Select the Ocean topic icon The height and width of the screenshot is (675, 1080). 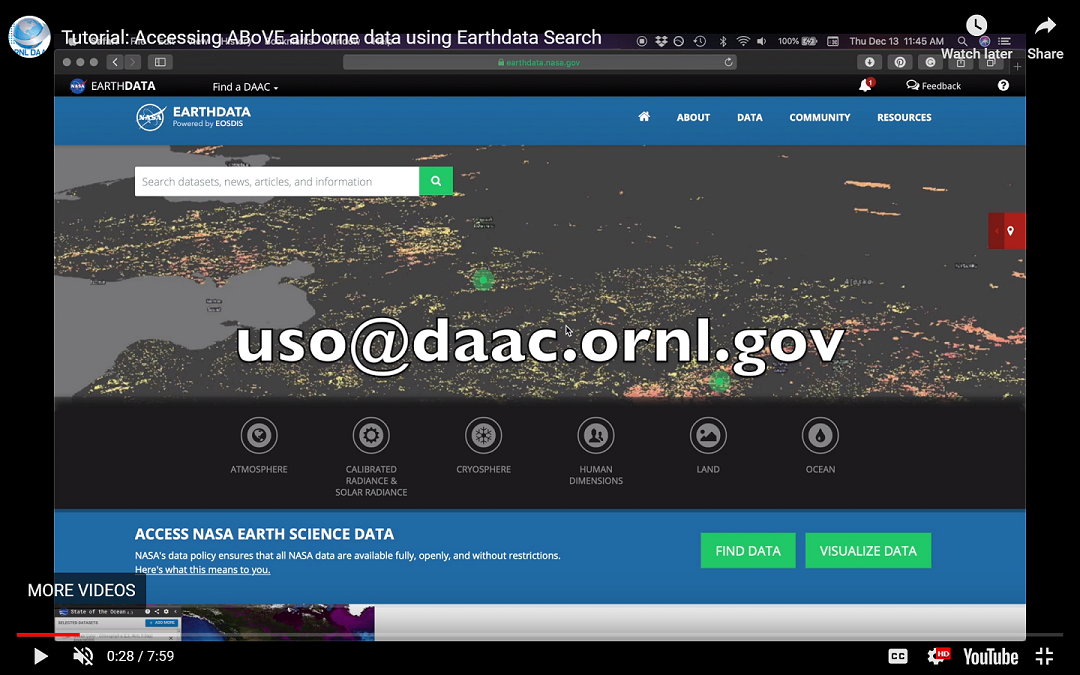[x=820, y=435]
